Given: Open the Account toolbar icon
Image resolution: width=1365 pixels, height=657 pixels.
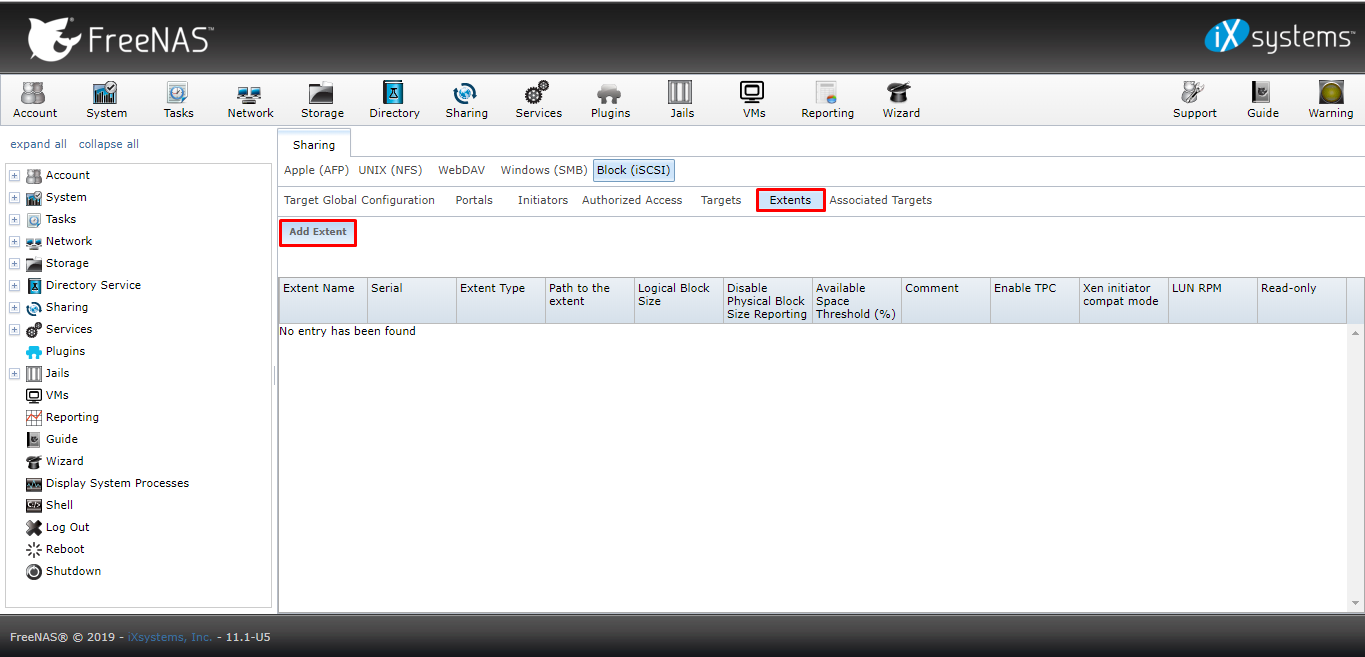Looking at the screenshot, I should (x=35, y=100).
